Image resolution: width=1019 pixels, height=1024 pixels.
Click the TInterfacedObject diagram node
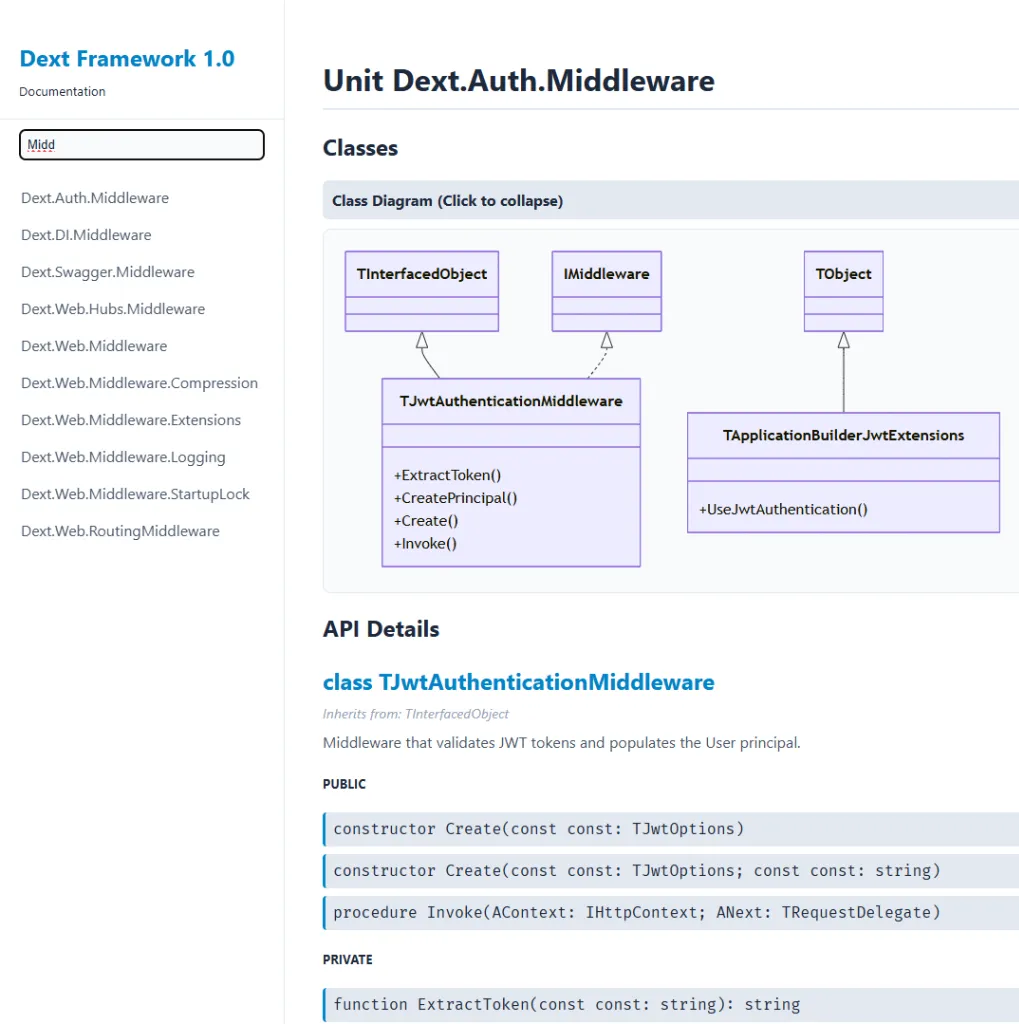[420, 273]
